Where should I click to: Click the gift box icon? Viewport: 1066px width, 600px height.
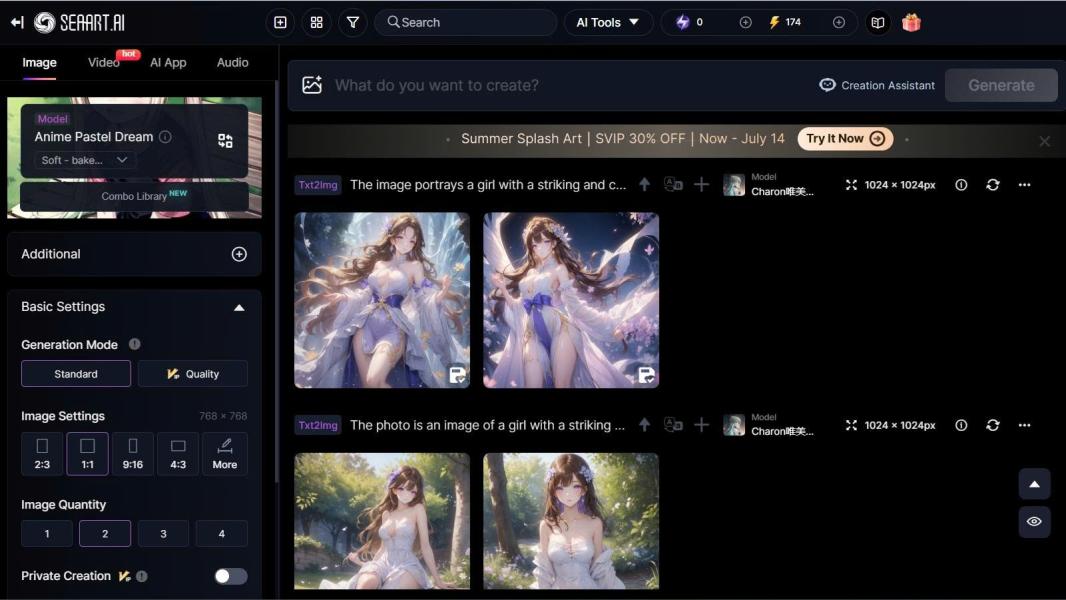pos(911,22)
